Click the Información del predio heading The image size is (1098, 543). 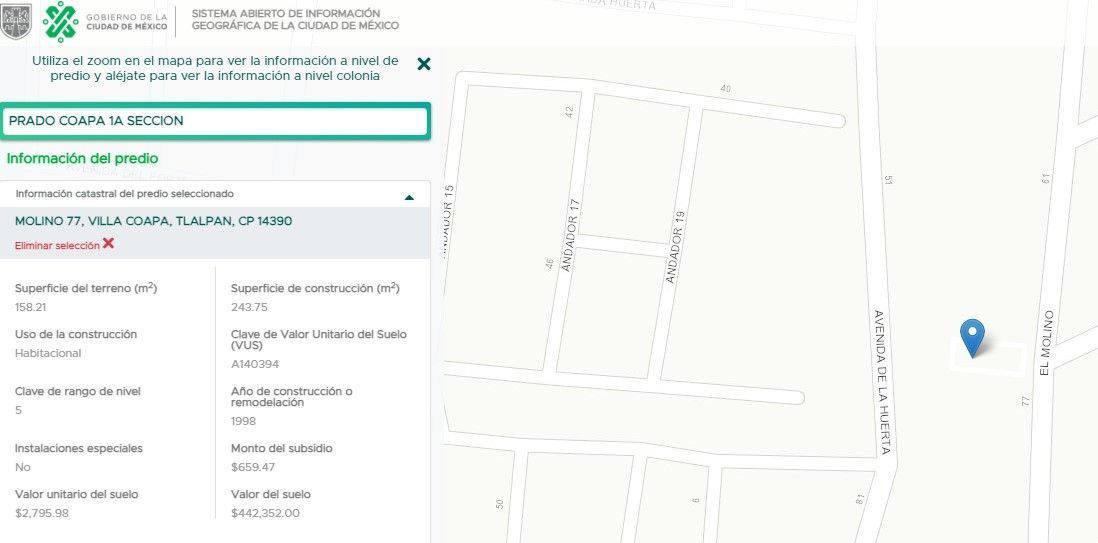[83, 158]
